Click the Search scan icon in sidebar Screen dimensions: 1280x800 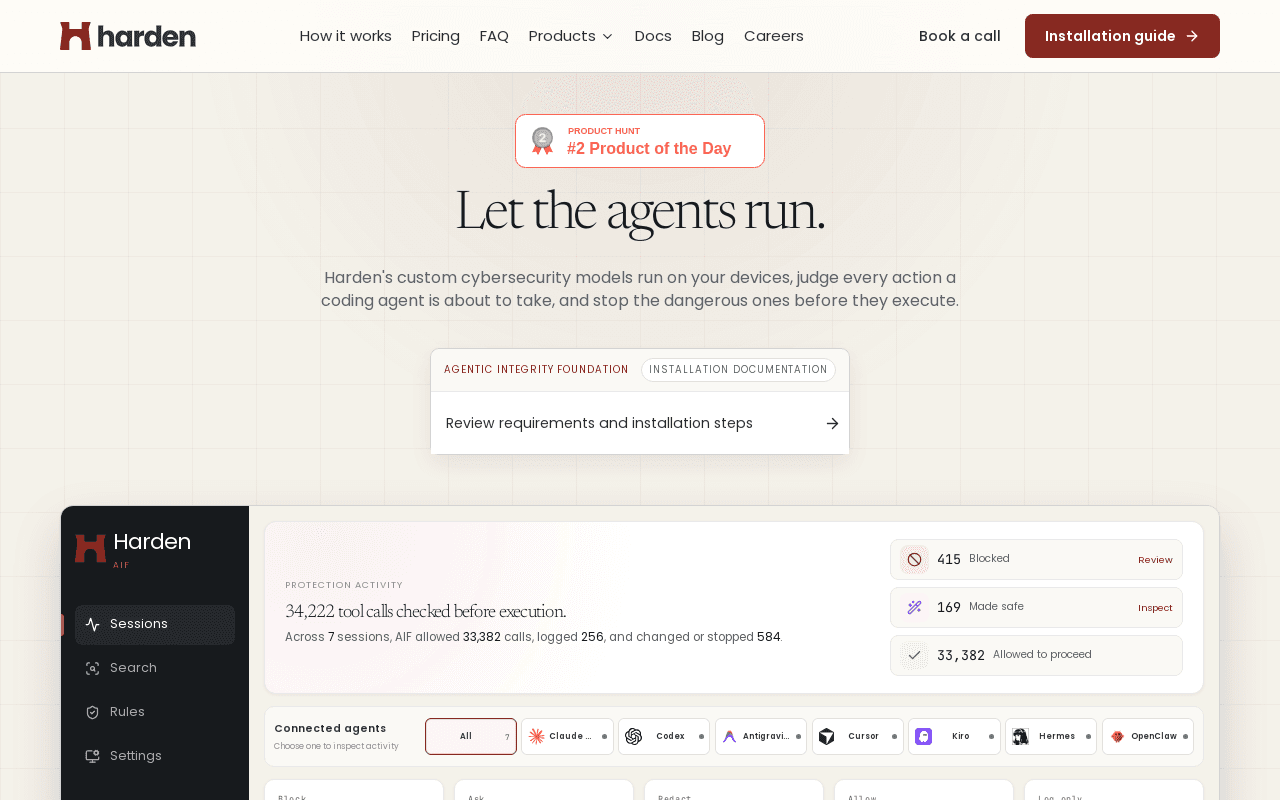93,668
